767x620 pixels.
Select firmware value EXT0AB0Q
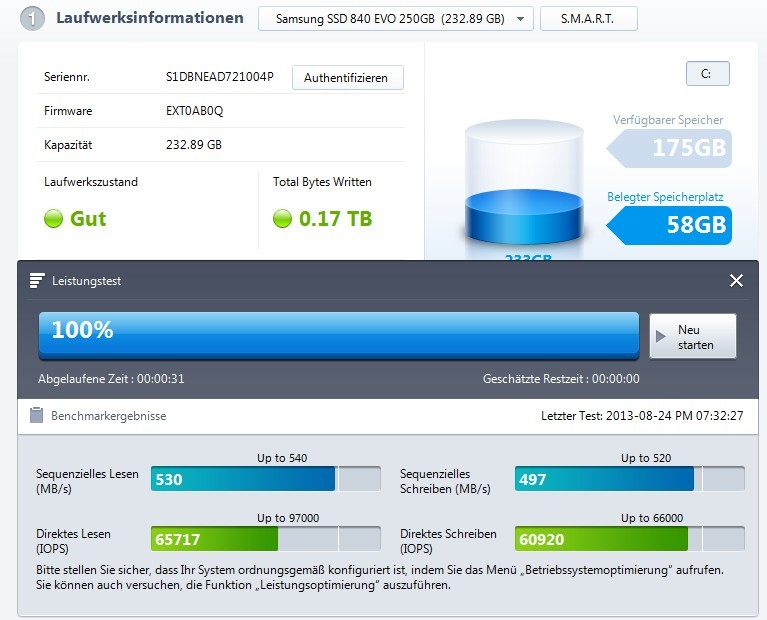point(195,111)
